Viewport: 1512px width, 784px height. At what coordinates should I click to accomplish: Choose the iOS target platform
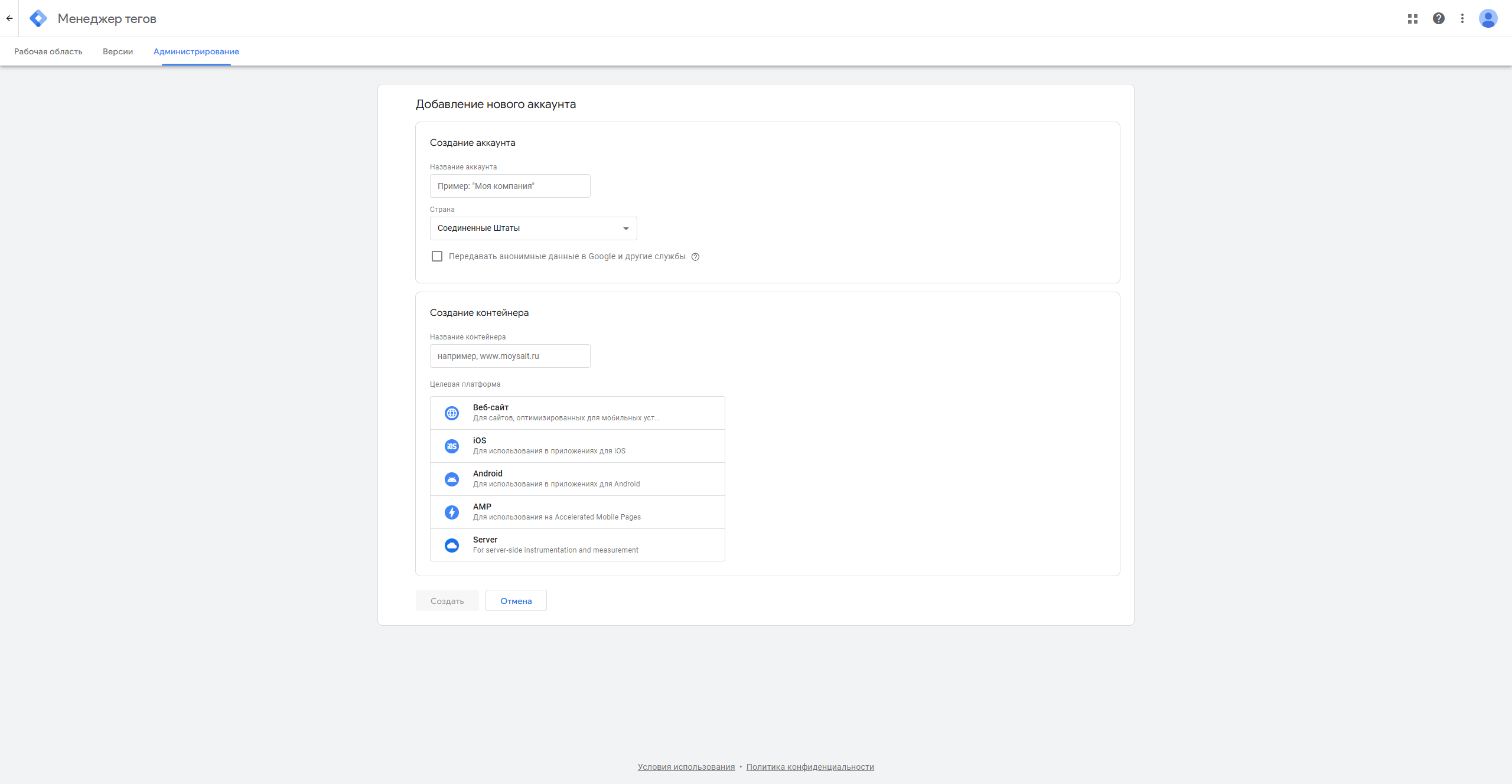tap(577, 446)
